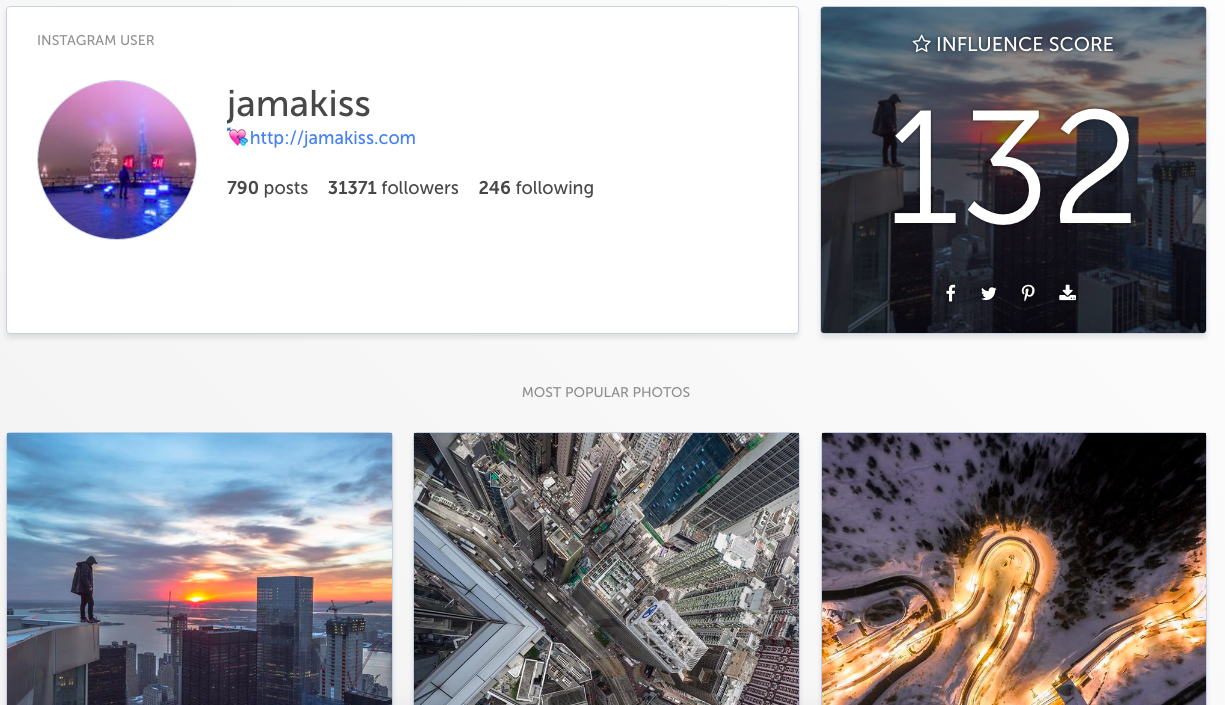The width and height of the screenshot is (1225, 705).
Task: Click the 31371 followers count
Action: click(393, 188)
